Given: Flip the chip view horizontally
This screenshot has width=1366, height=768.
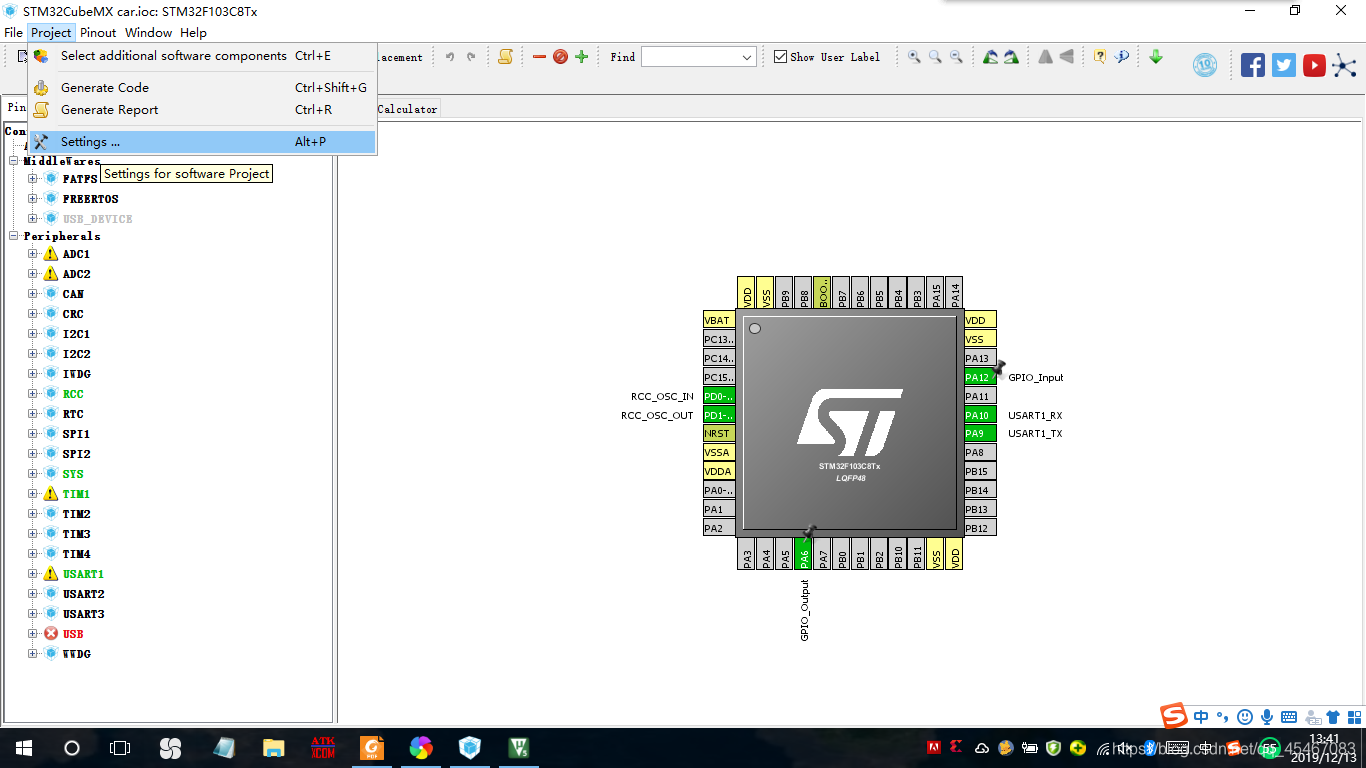Looking at the screenshot, I should coord(1047,57).
